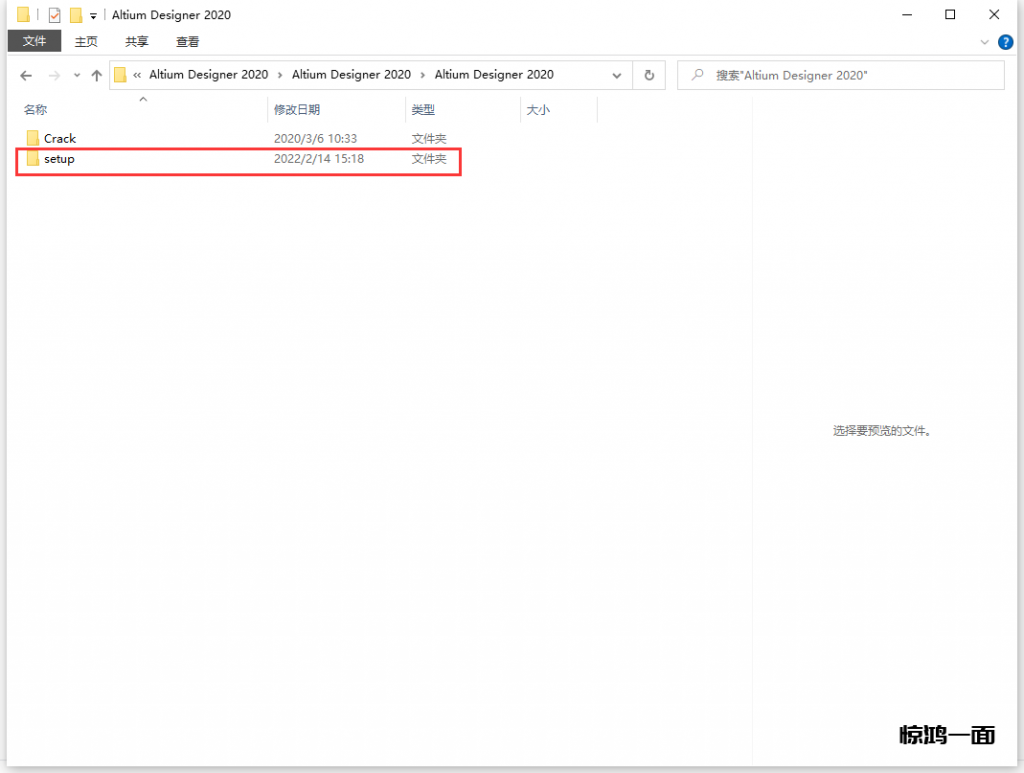
Task: Click the Up one level arrow
Action: pyautogui.click(x=96, y=75)
